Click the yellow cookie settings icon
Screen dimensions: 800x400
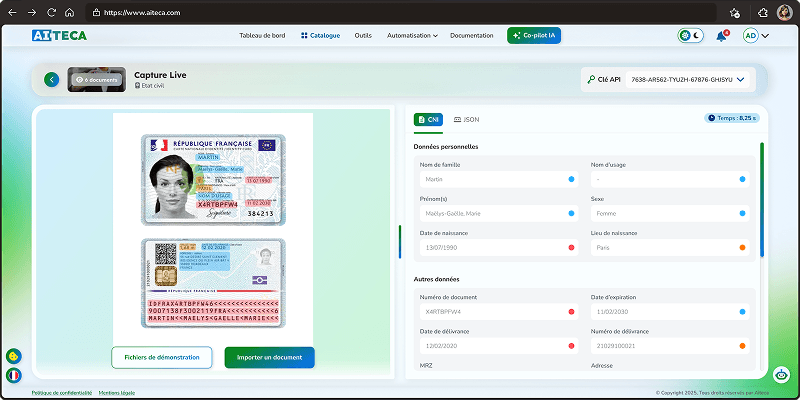click(x=14, y=356)
